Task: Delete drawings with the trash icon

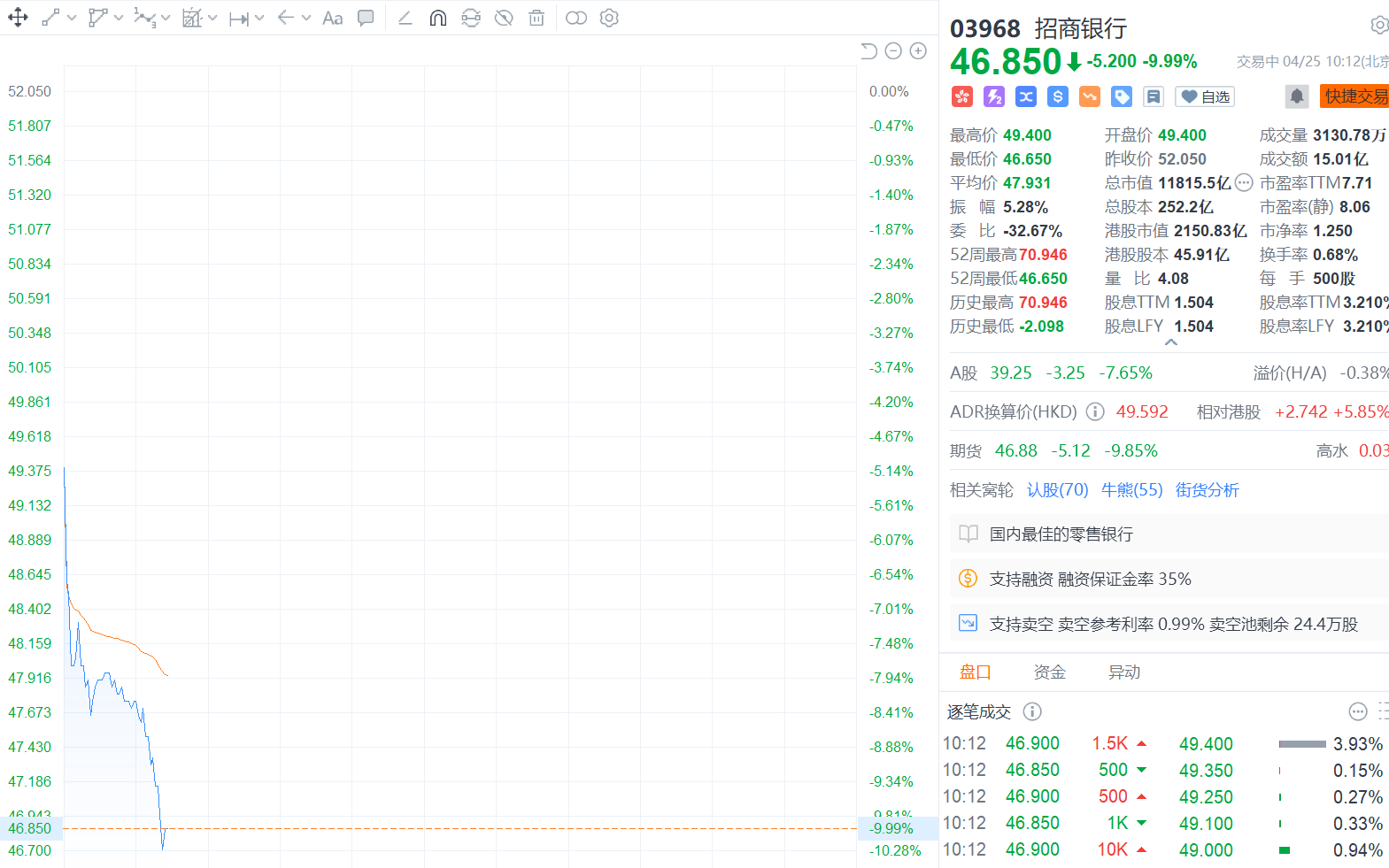Action: pos(536,18)
